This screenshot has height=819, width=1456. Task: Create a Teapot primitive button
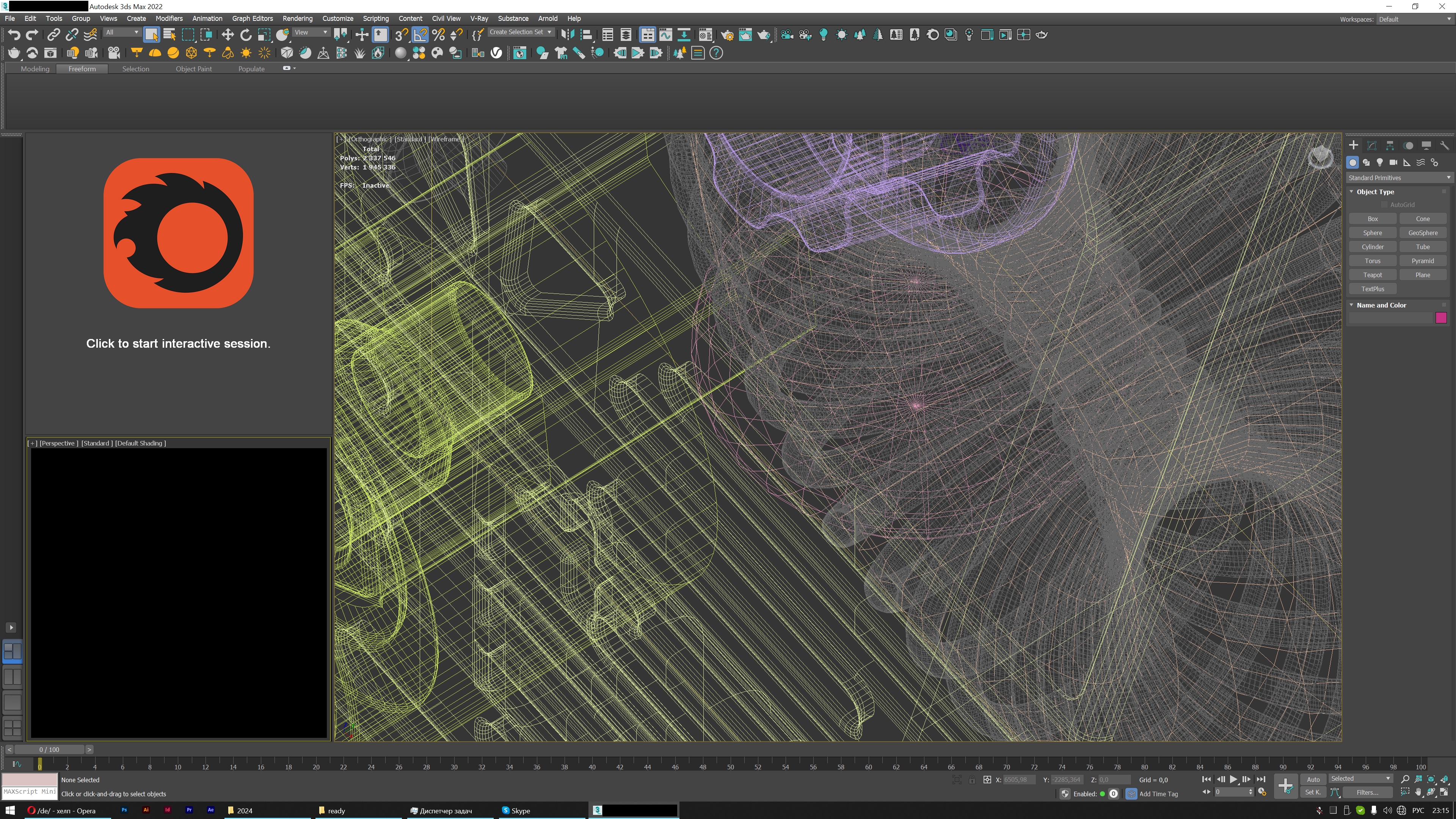tap(1372, 275)
